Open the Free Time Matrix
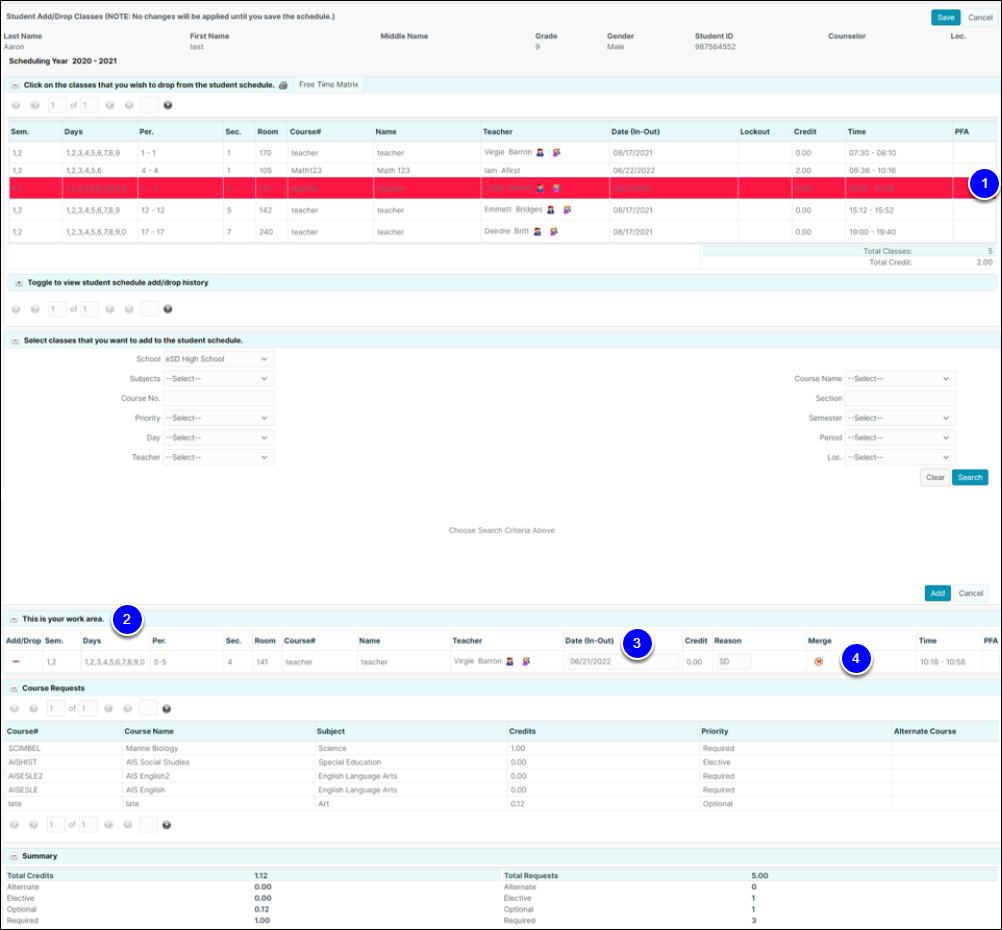 [328, 84]
